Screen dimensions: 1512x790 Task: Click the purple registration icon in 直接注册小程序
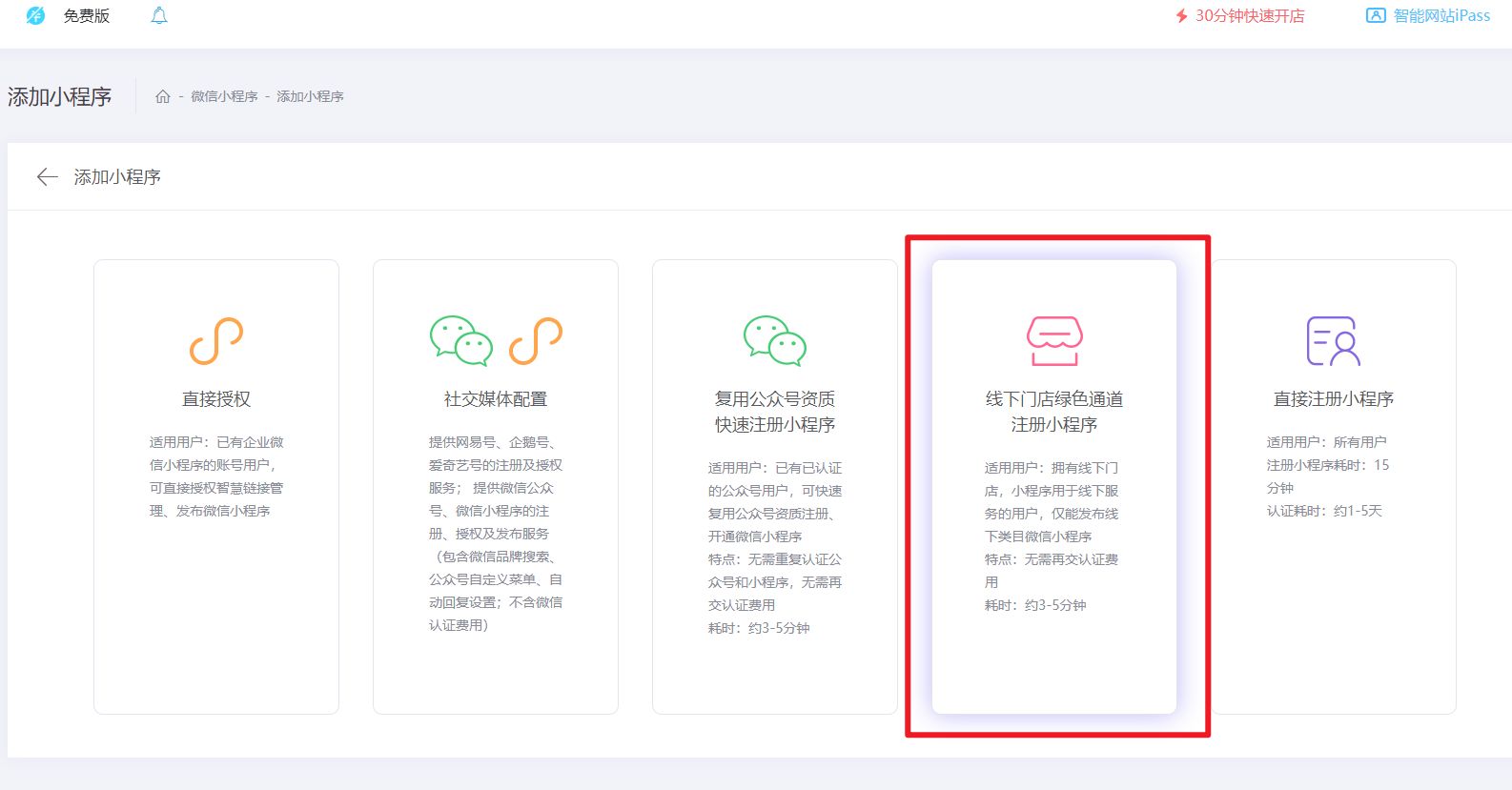pos(1333,341)
